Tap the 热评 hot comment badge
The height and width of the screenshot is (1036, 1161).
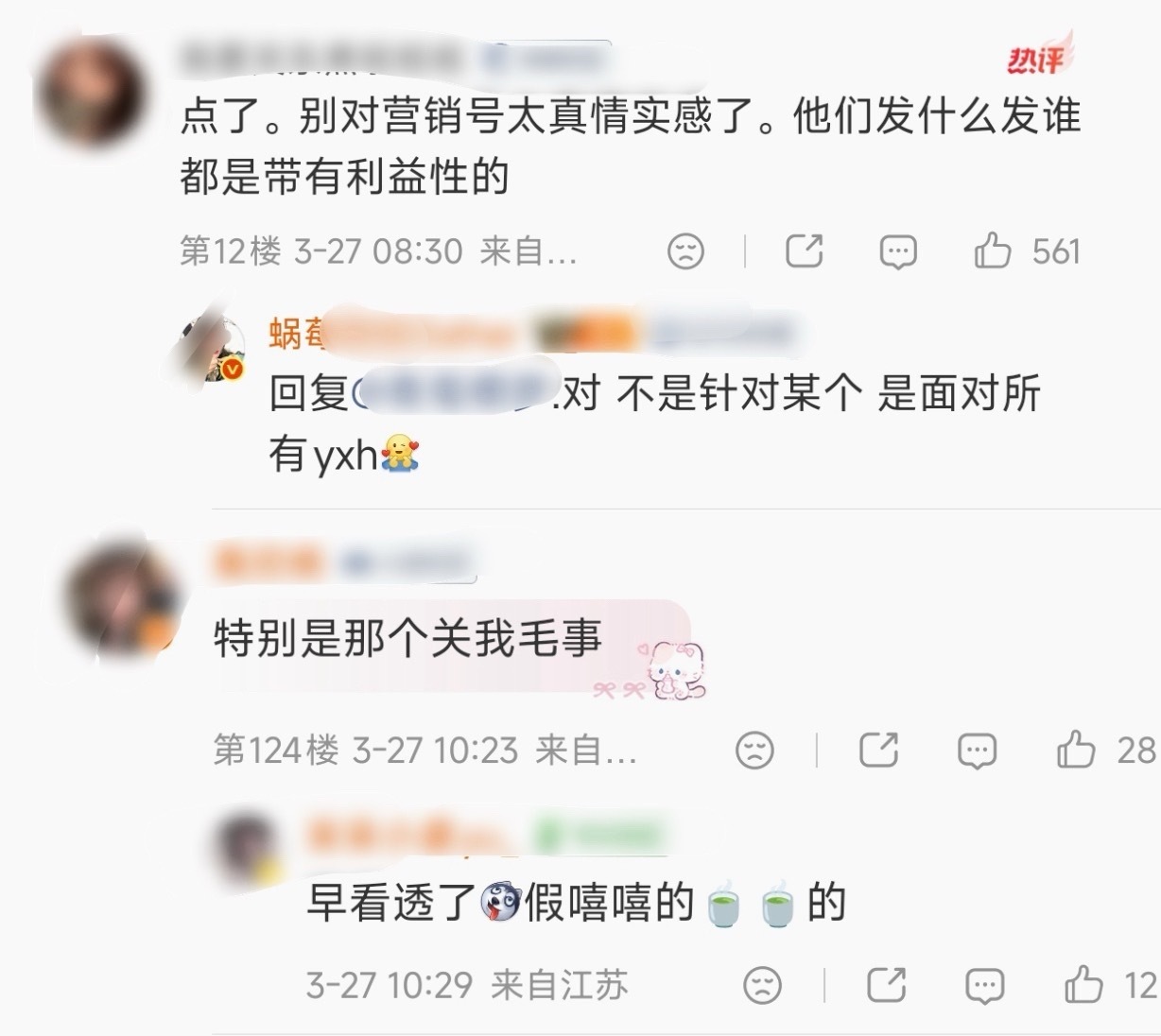point(1035,60)
